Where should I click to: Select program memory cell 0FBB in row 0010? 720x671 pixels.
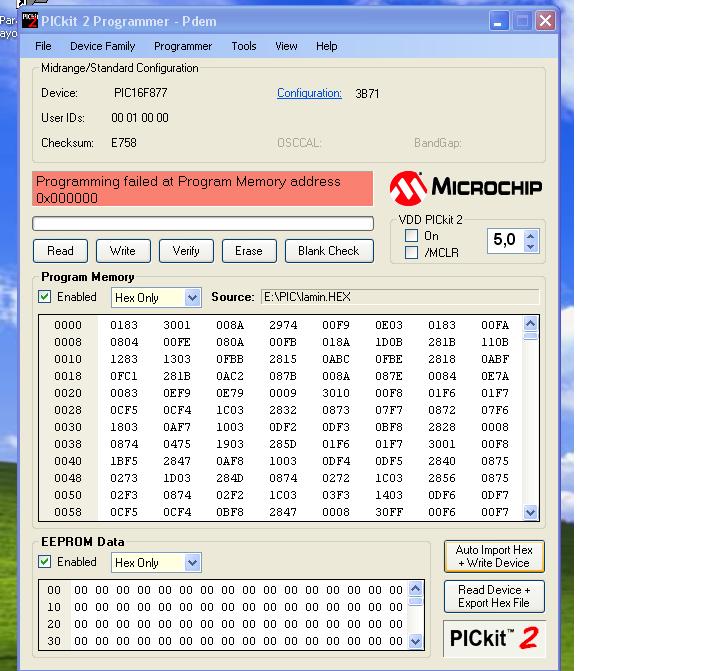pos(230,359)
